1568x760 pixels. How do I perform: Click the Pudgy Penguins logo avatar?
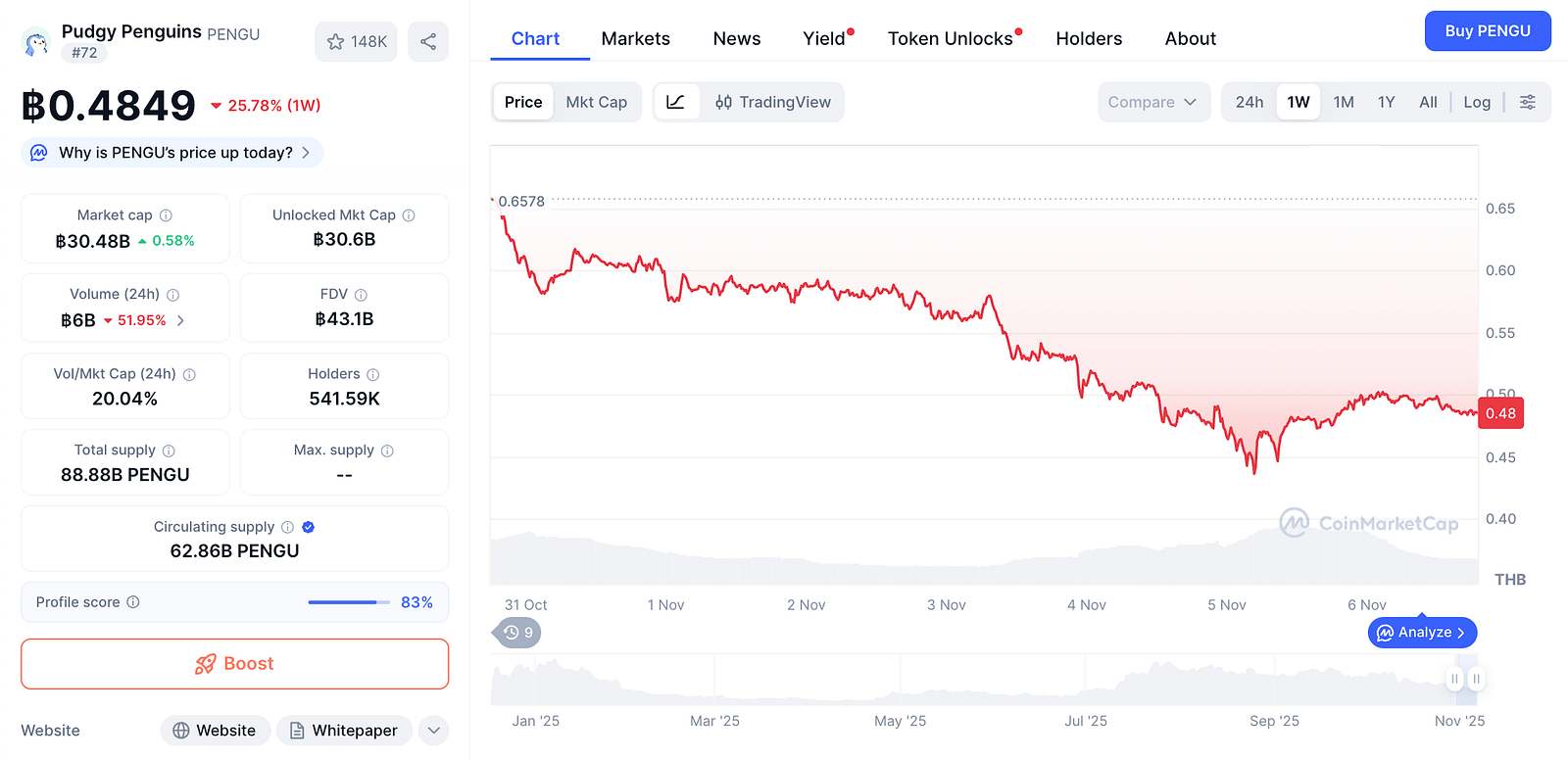click(36, 42)
